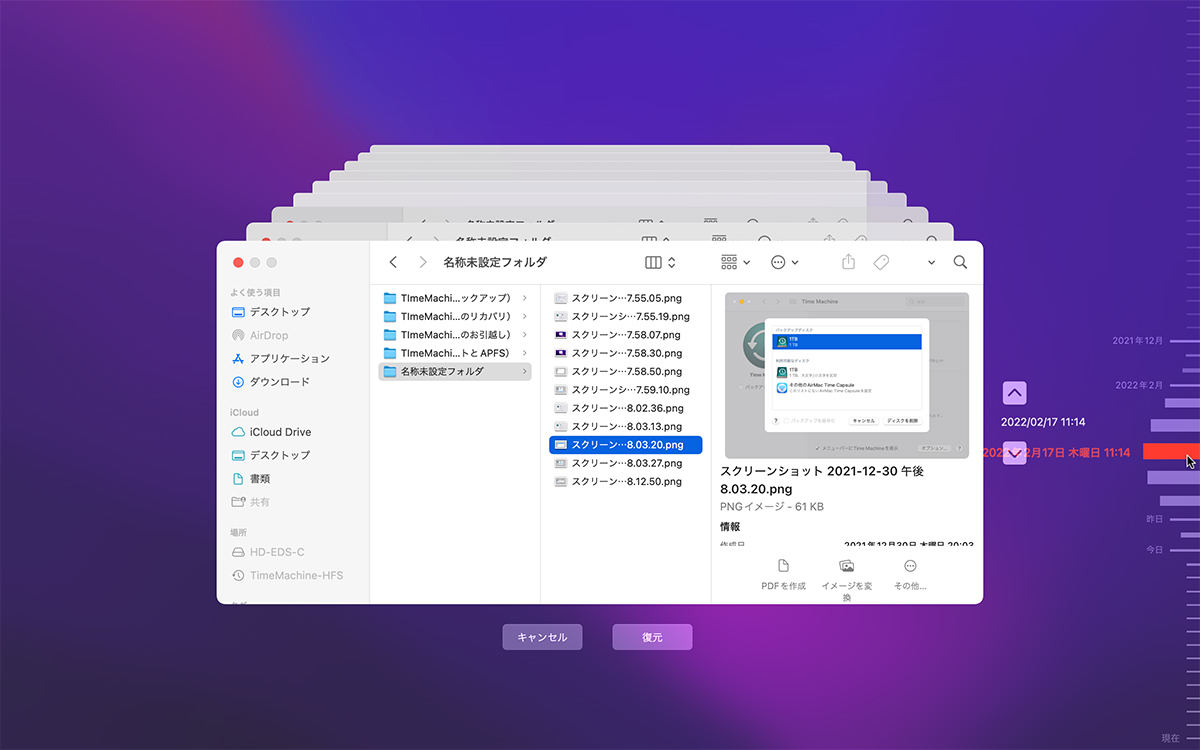Click red highlighted timeline bar 11:14

1170,452
